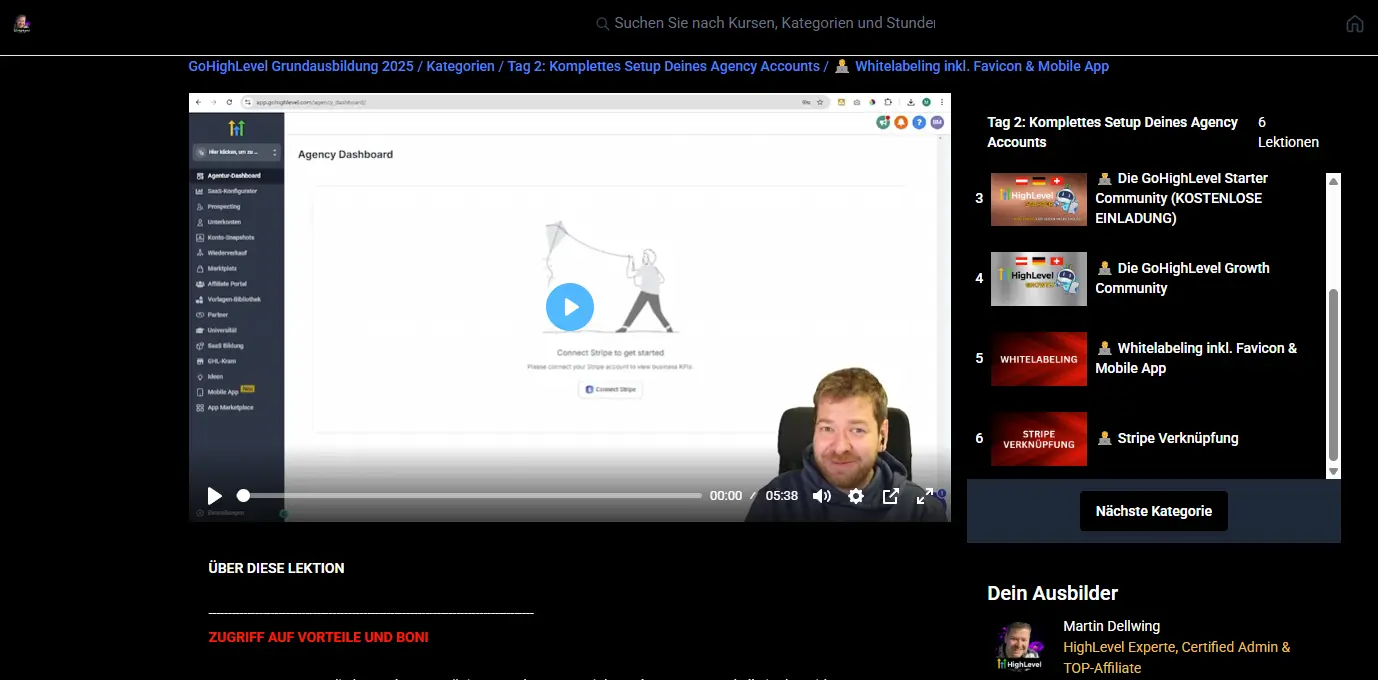Click the lesson list scrollbar down arrow
1378x680 pixels.
1333,471
